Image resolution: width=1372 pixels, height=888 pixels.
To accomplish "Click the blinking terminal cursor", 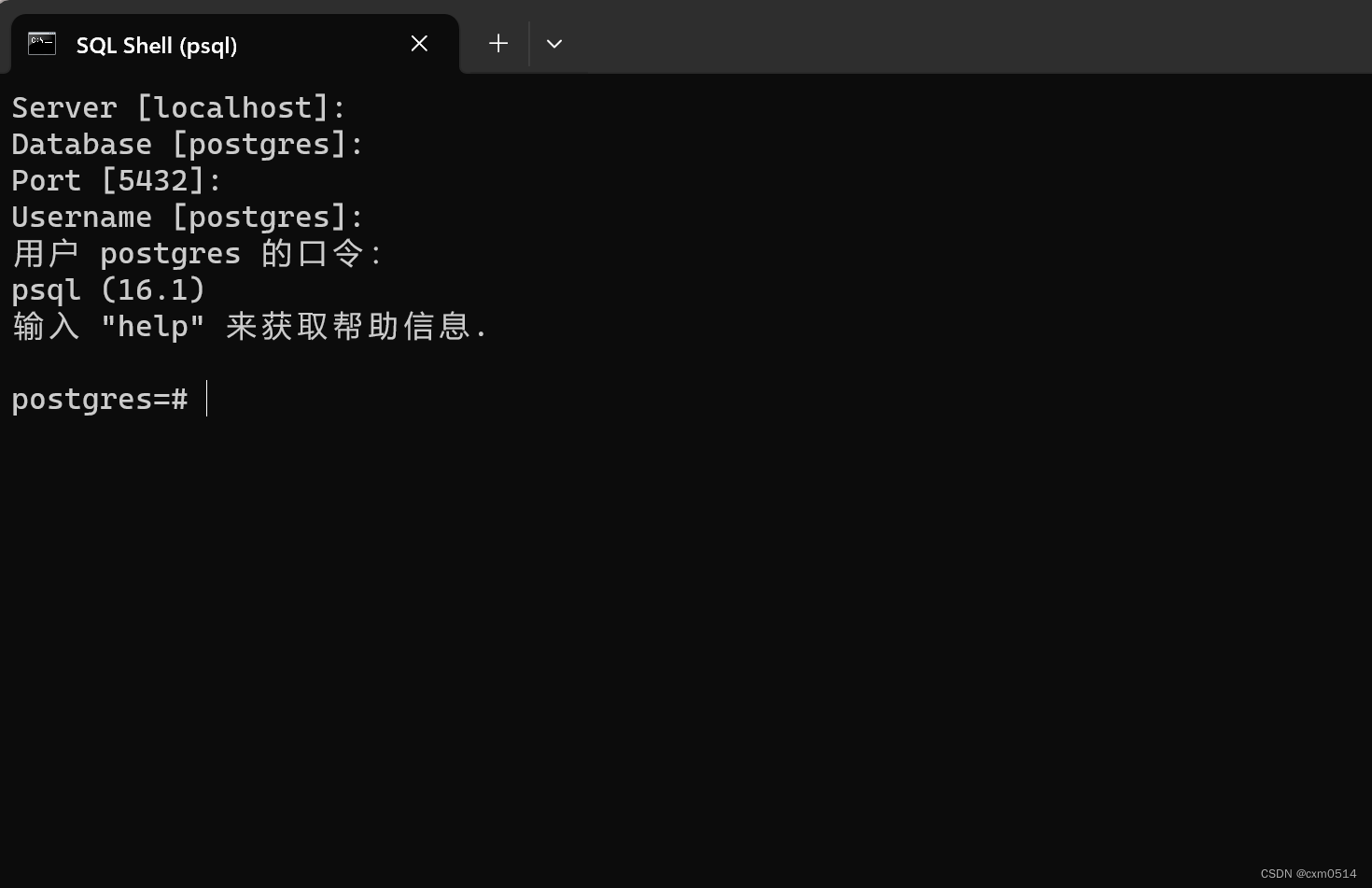I will tap(206, 399).
